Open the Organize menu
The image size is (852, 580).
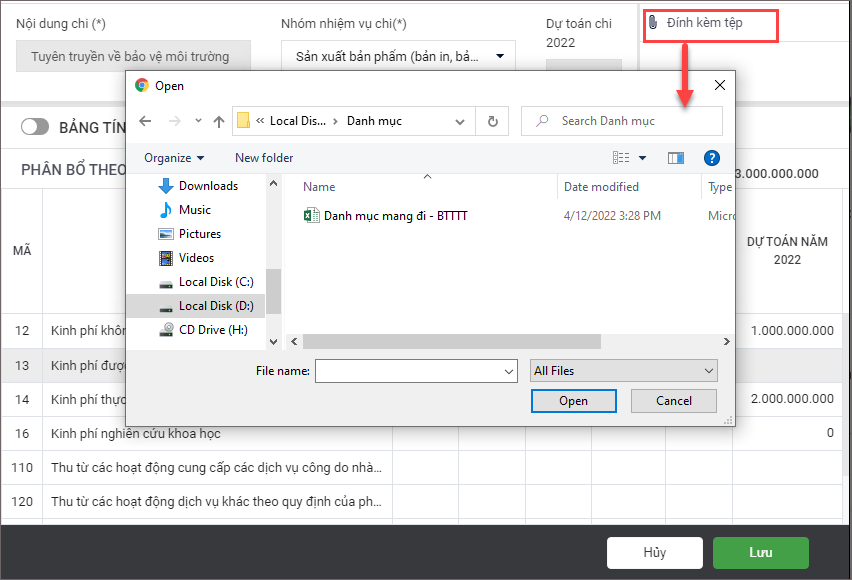point(174,158)
